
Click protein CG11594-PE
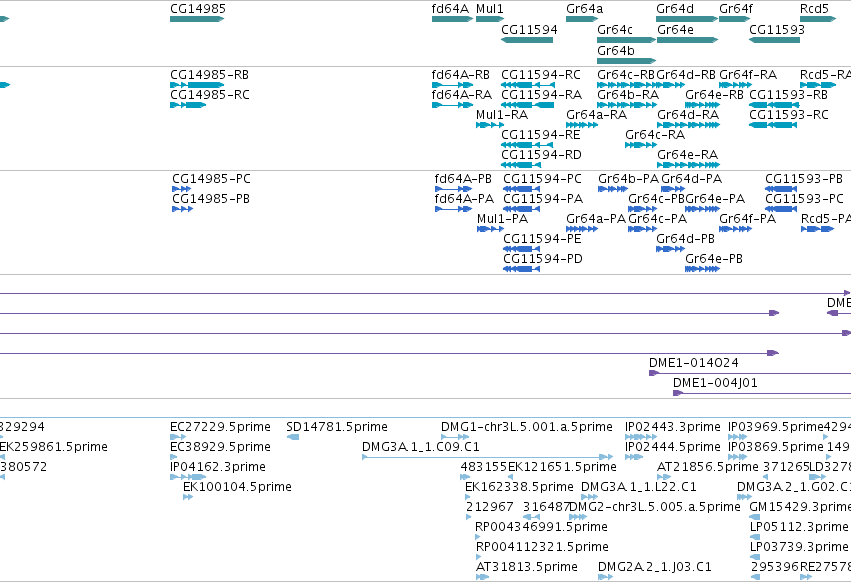(522, 249)
